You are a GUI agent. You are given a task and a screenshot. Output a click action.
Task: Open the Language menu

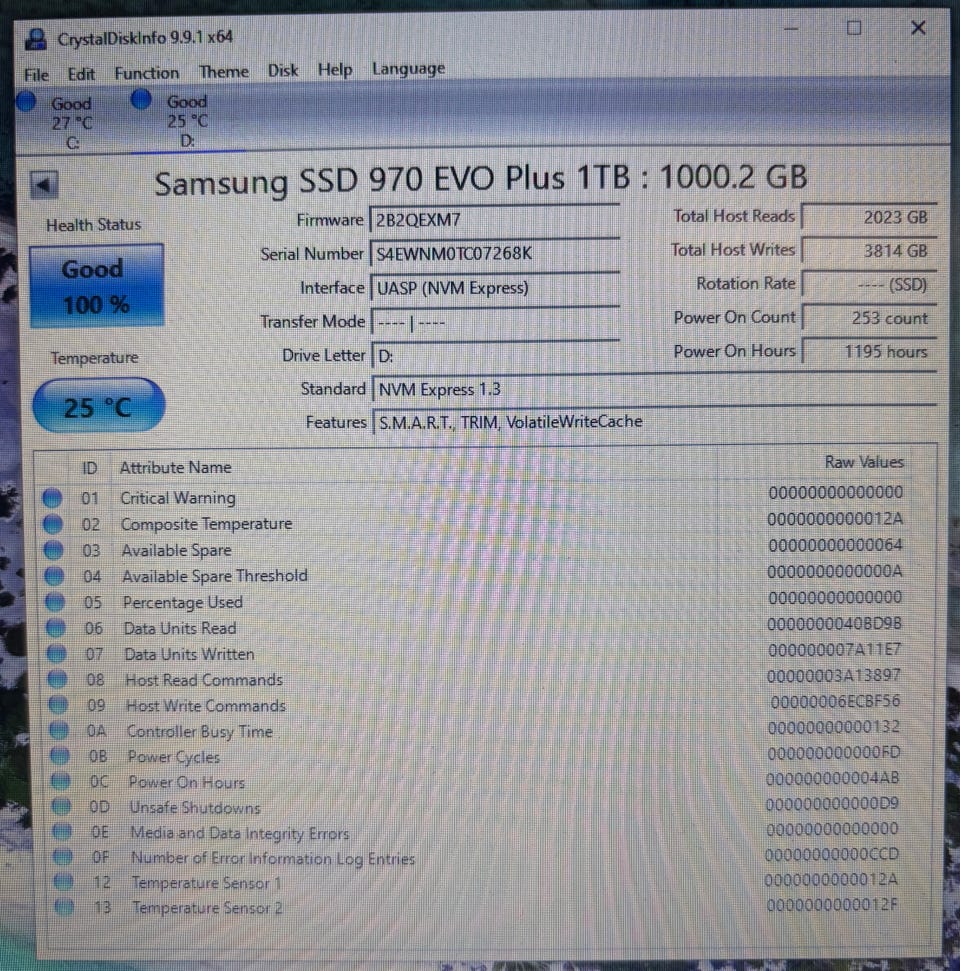[x=408, y=69]
